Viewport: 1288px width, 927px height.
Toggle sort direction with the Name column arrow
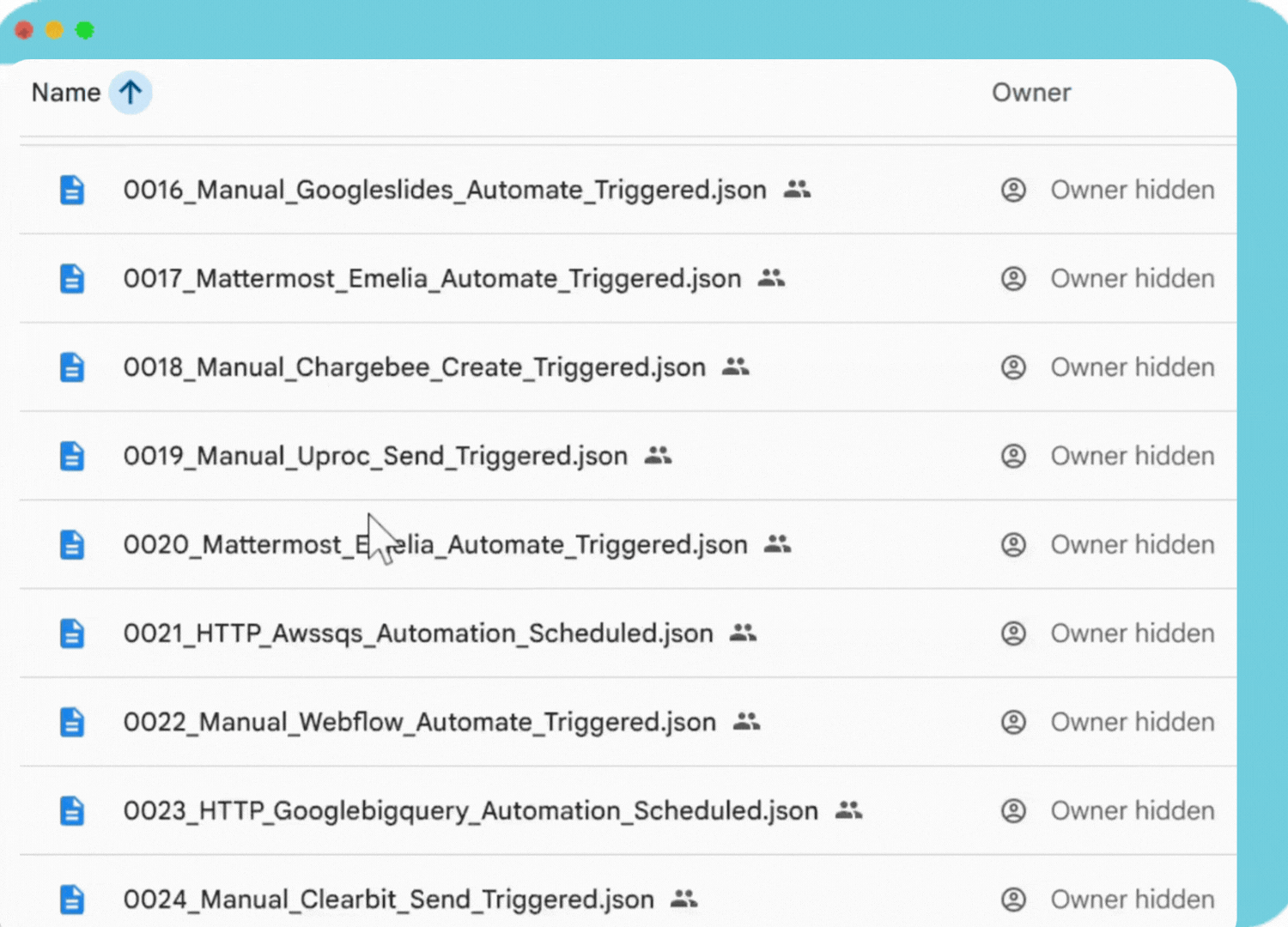[x=130, y=92]
